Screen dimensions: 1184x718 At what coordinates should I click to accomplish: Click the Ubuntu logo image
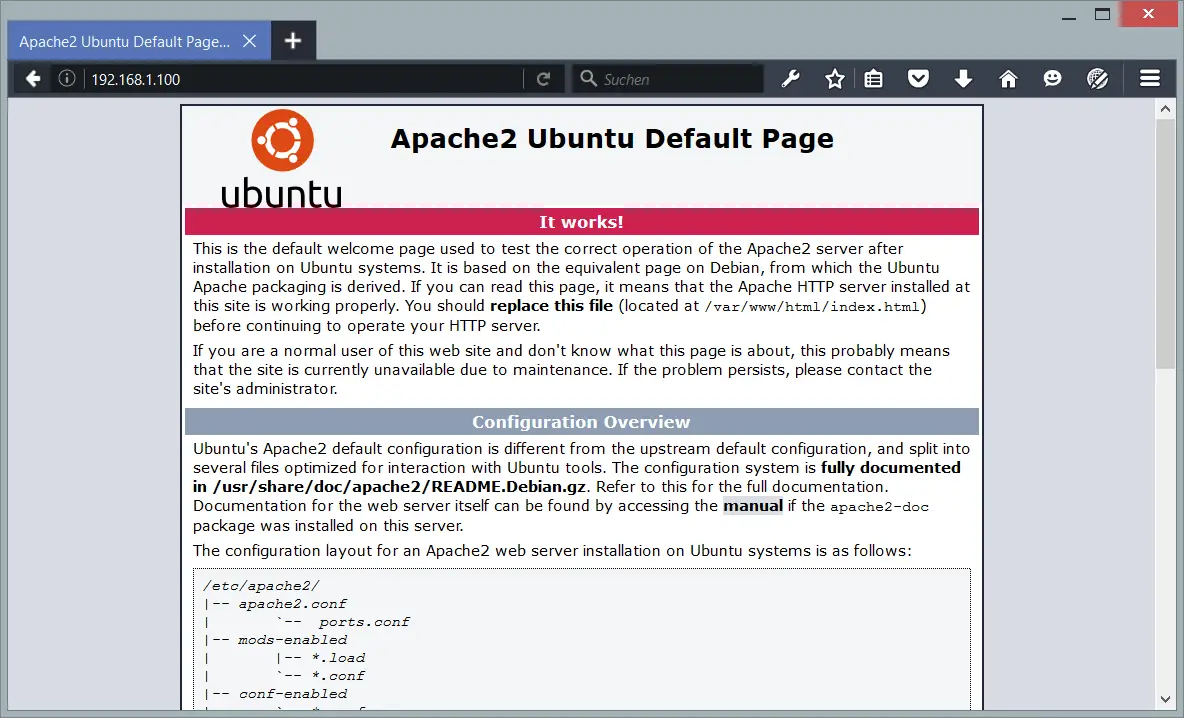(282, 158)
